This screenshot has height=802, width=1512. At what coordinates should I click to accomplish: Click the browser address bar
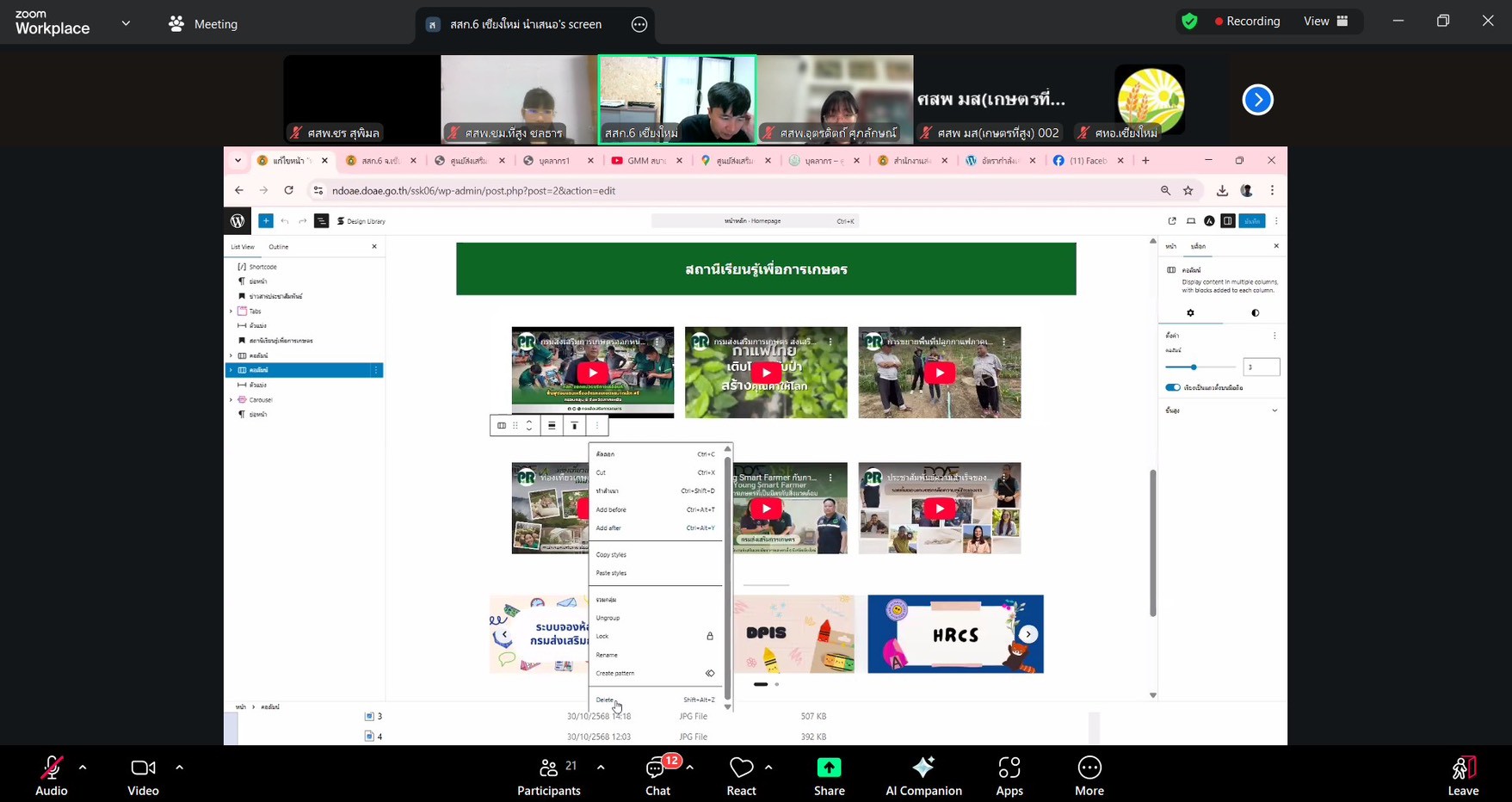(516, 190)
